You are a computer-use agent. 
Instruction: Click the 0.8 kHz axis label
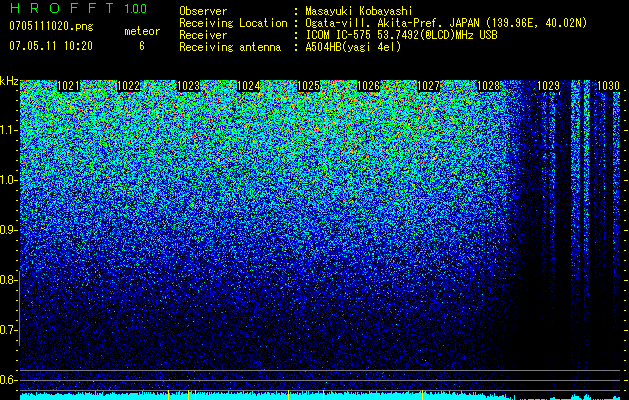click(7, 280)
